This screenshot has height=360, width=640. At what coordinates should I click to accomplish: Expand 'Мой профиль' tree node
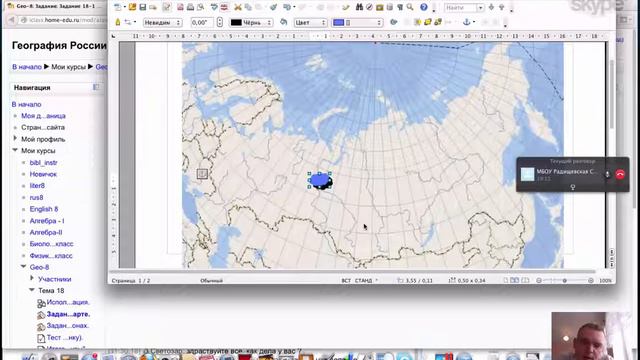(x=15, y=139)
